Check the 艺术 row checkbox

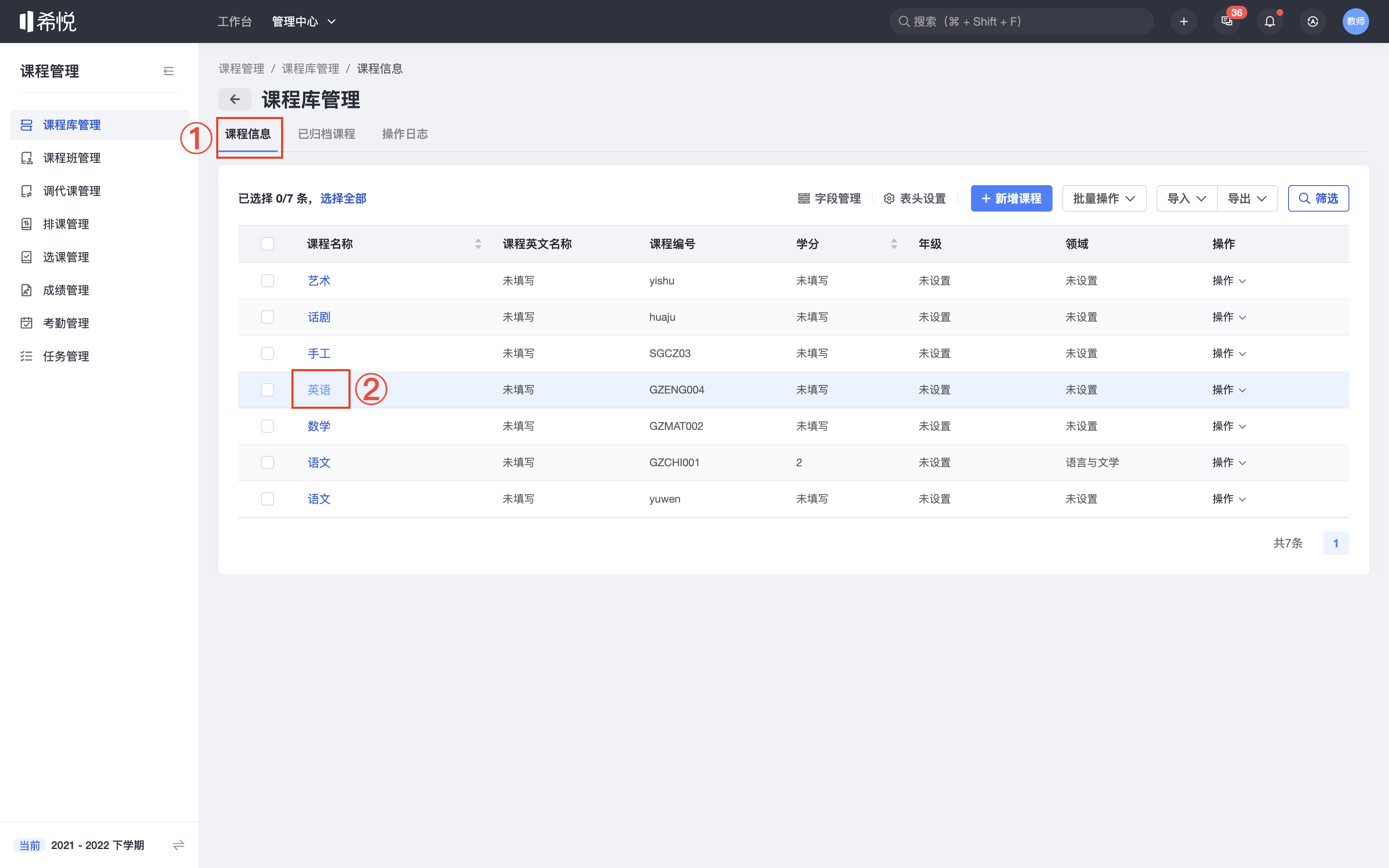click(x=267, y=281)
